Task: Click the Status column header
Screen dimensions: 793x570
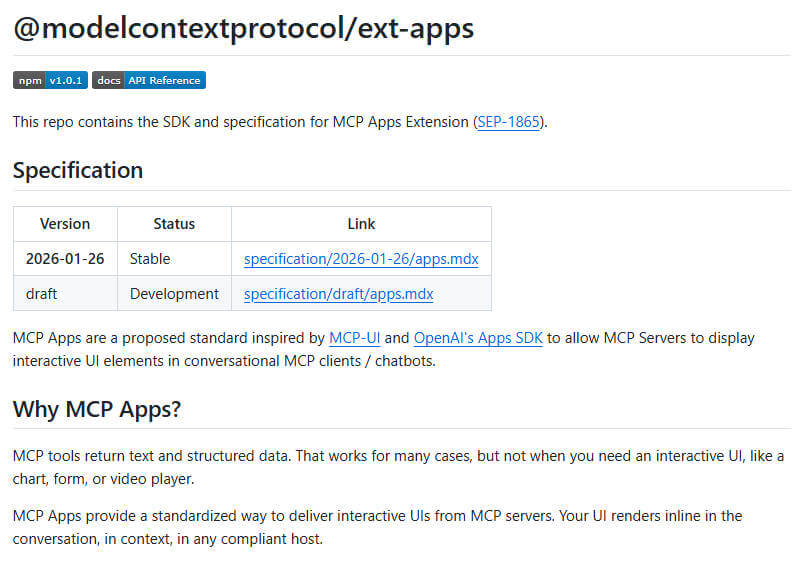Action: click(x=174, y=224)
